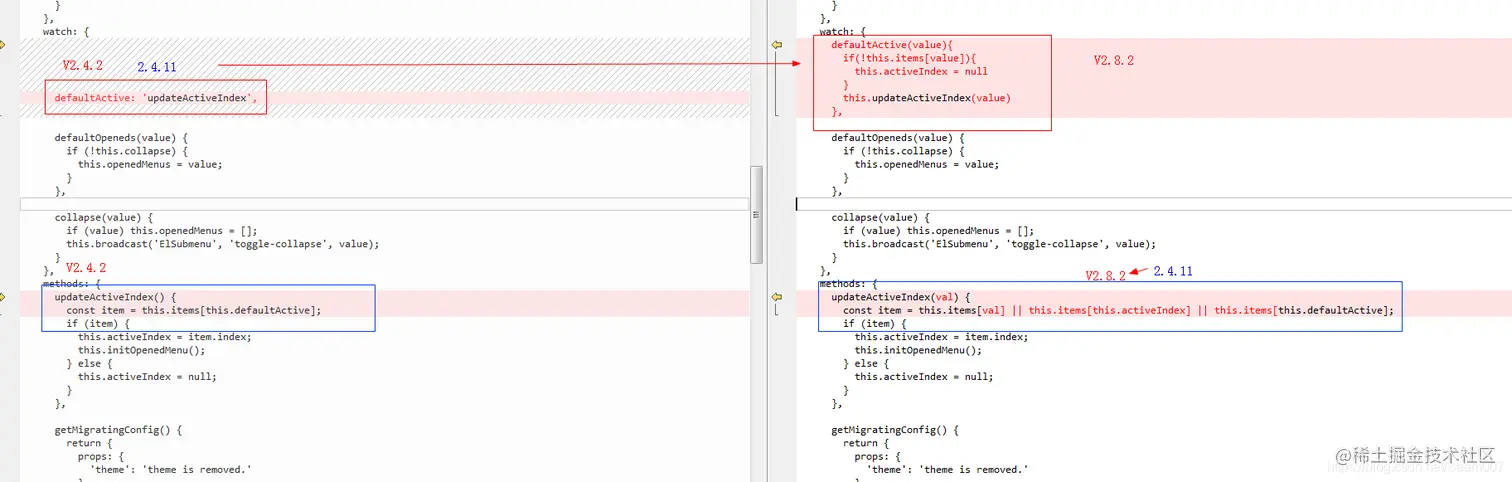Click the "const item = this.items[val] ||" line in right pane
1512x482 pixels.
point(1118,310)
